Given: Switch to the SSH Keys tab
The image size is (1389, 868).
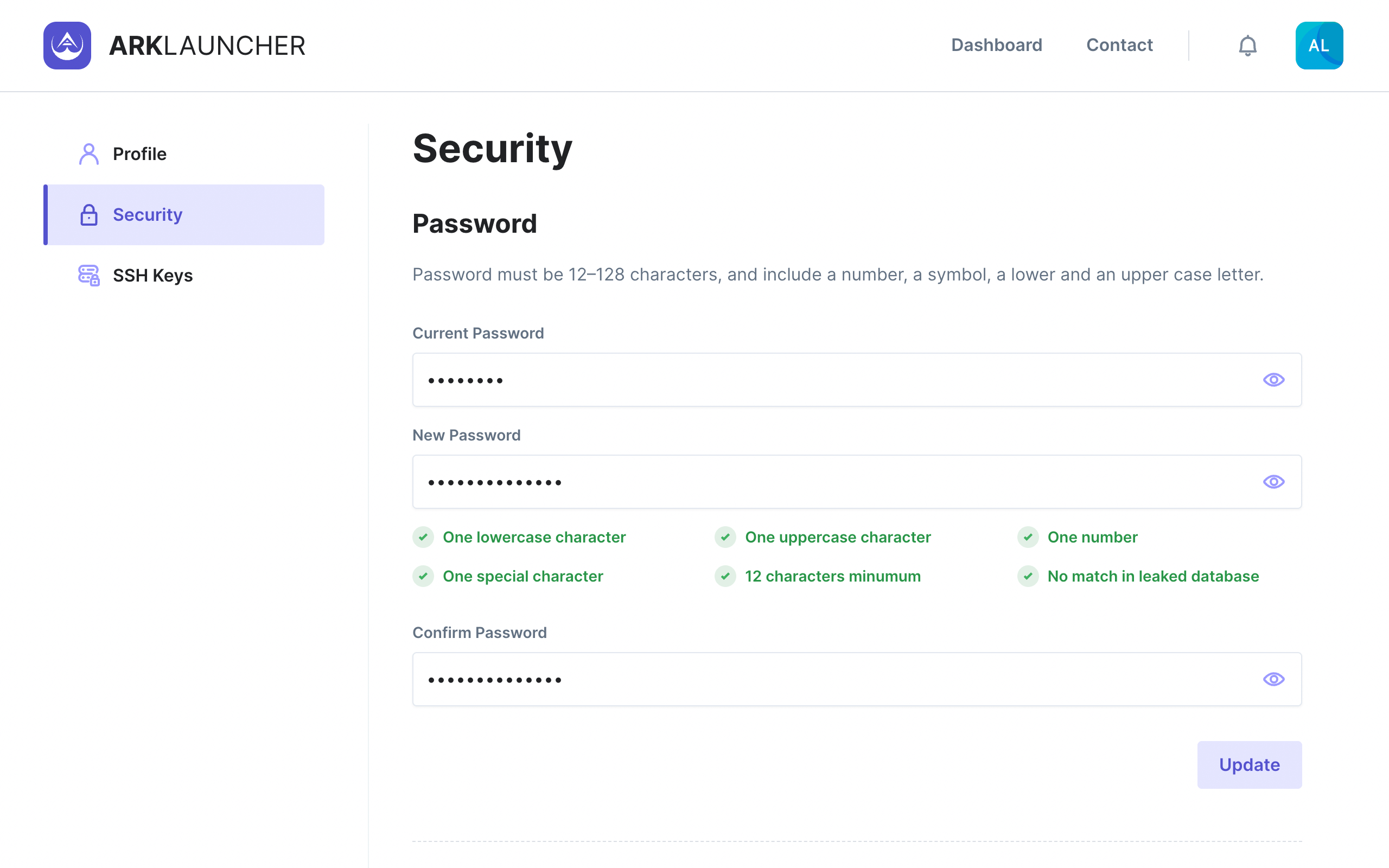Looking at the screenshot, I should click(152, 276).
